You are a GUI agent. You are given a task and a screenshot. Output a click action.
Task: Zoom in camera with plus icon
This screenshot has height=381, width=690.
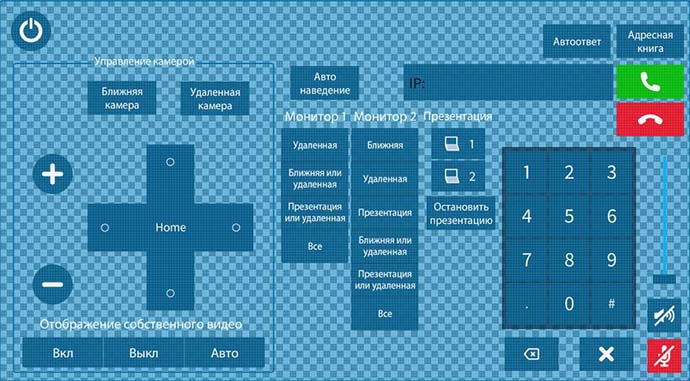coord(53,174)
